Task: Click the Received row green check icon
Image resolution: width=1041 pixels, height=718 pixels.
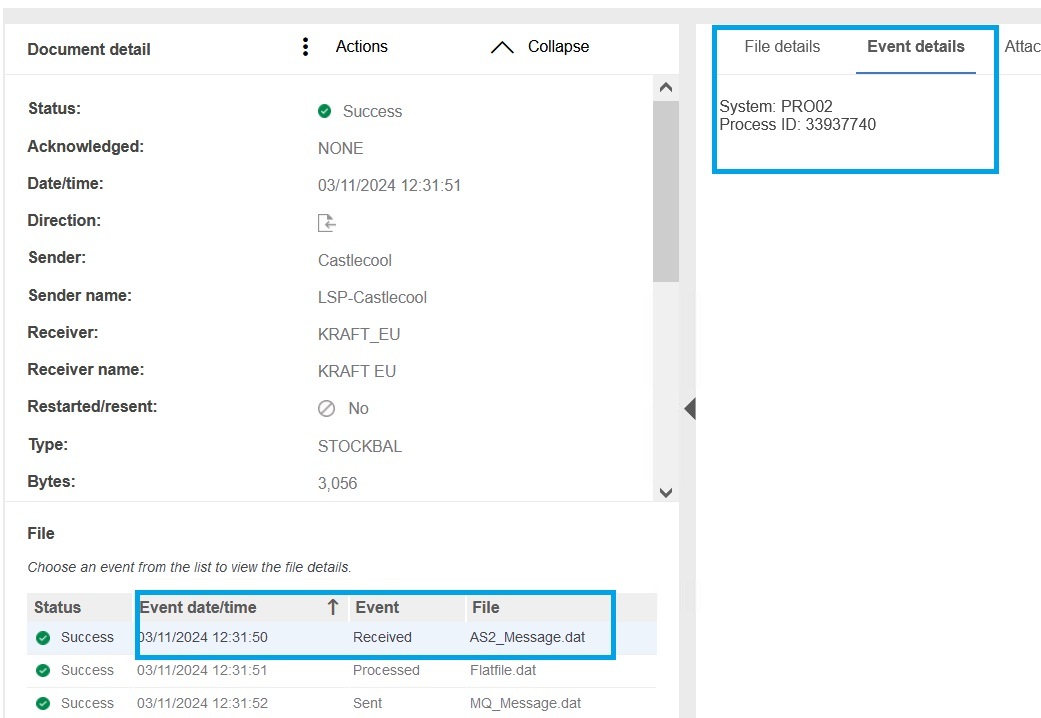Action: point(43,637)
